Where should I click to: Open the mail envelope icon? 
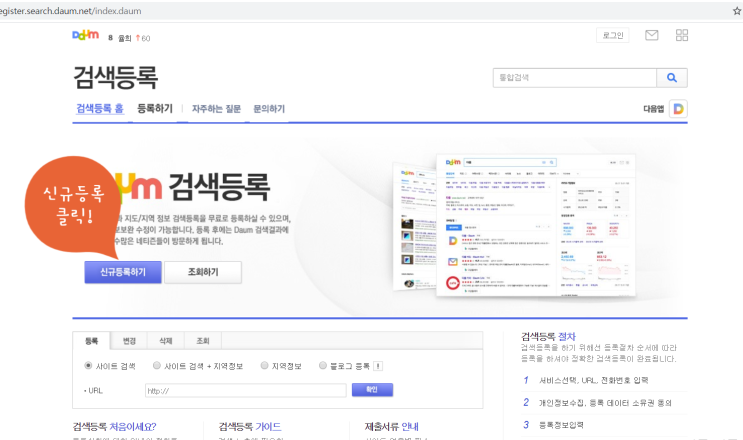pos(652,35)
